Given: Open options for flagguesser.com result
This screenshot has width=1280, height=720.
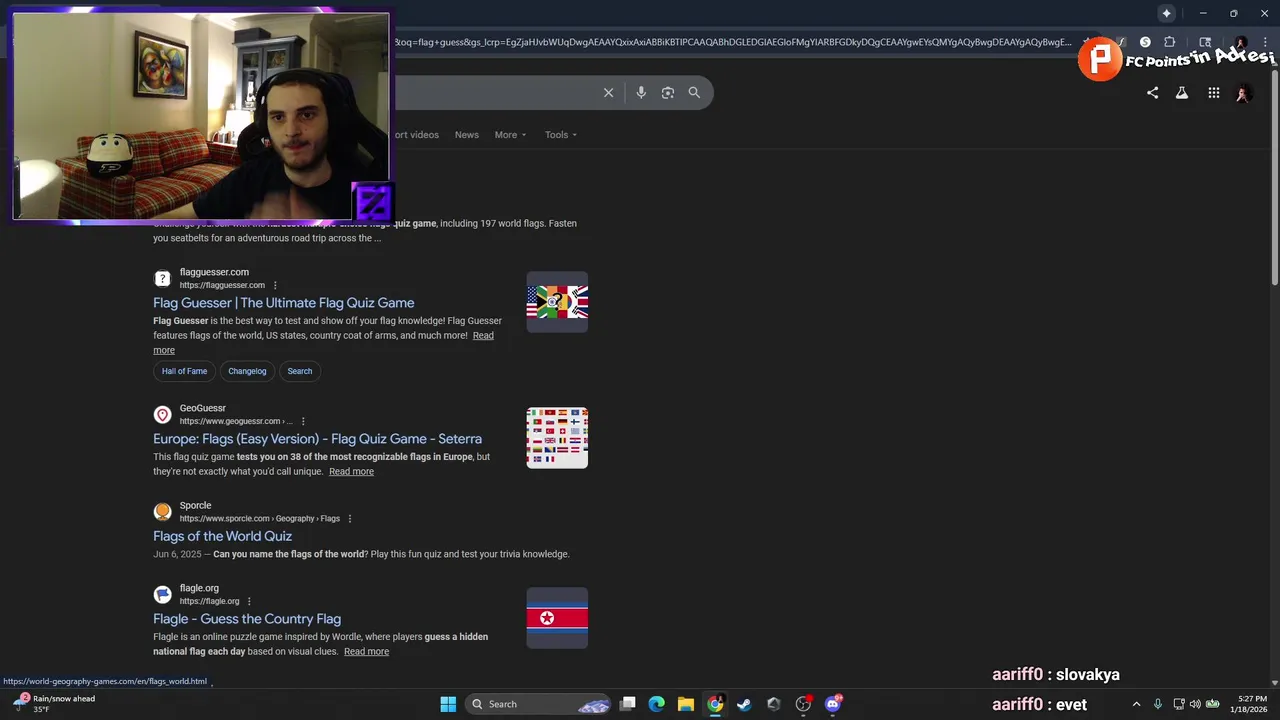Looking at the screenshot, I should [275, 285].
